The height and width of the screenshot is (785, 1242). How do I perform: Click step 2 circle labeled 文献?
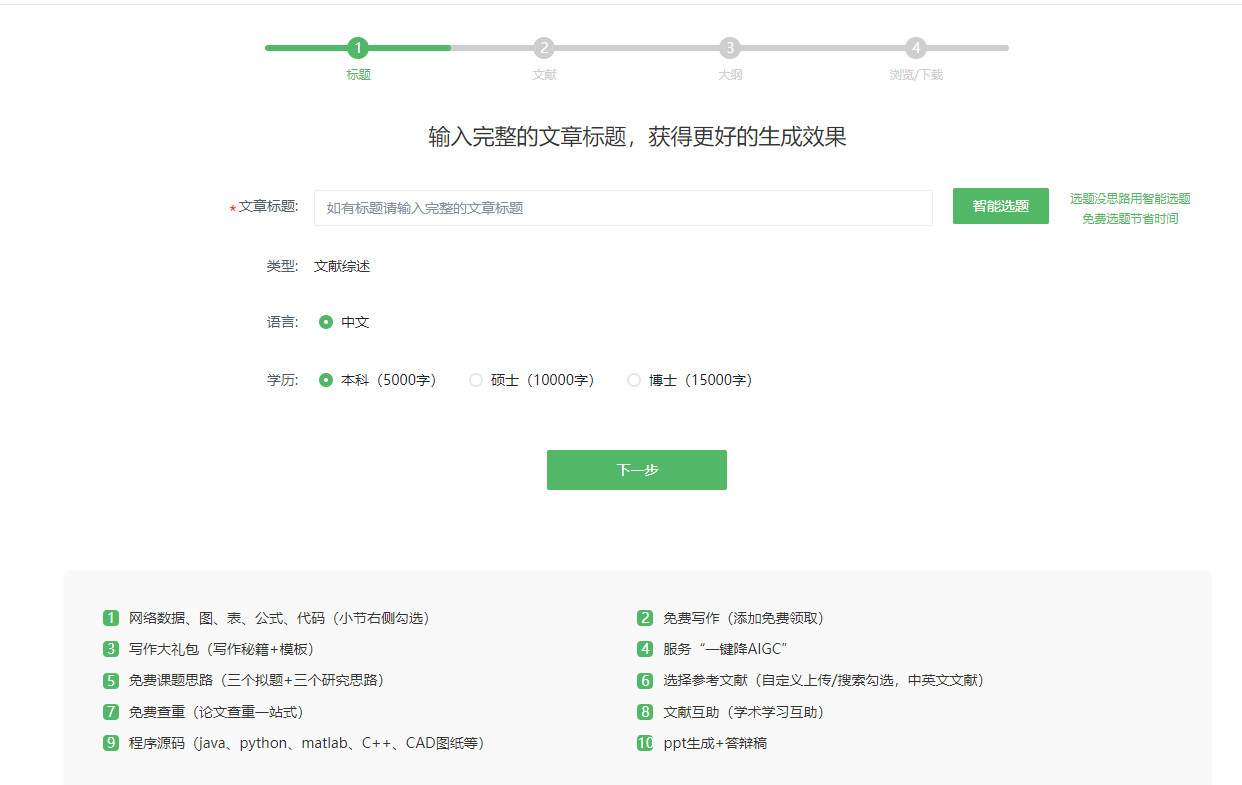(x=544, y=48)
